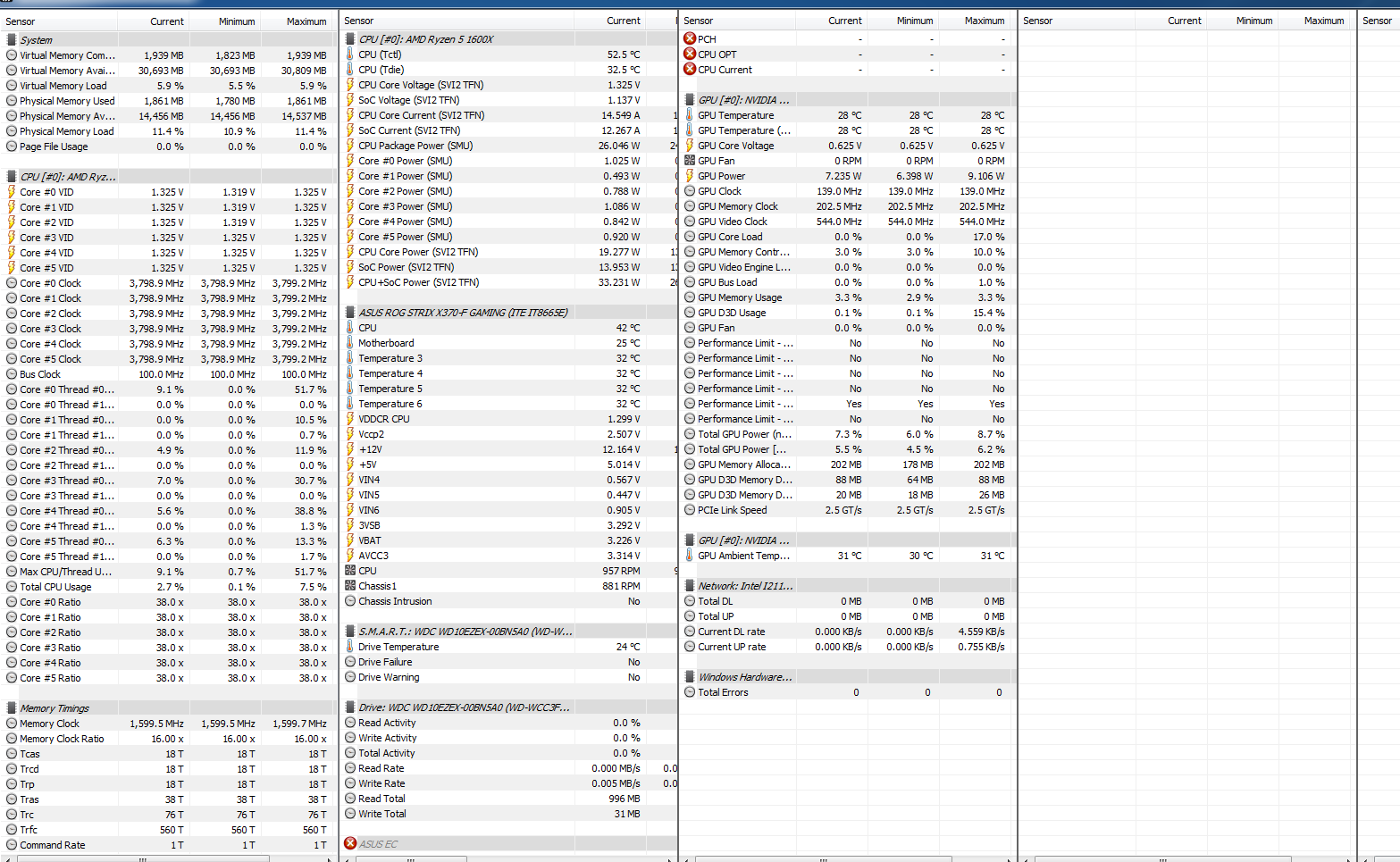This screenshot has width=1400, height=862.
Task: Select the 'S.M.A.R.T.: WDC WD10EZEX' group header
Action: coord(465,632)
